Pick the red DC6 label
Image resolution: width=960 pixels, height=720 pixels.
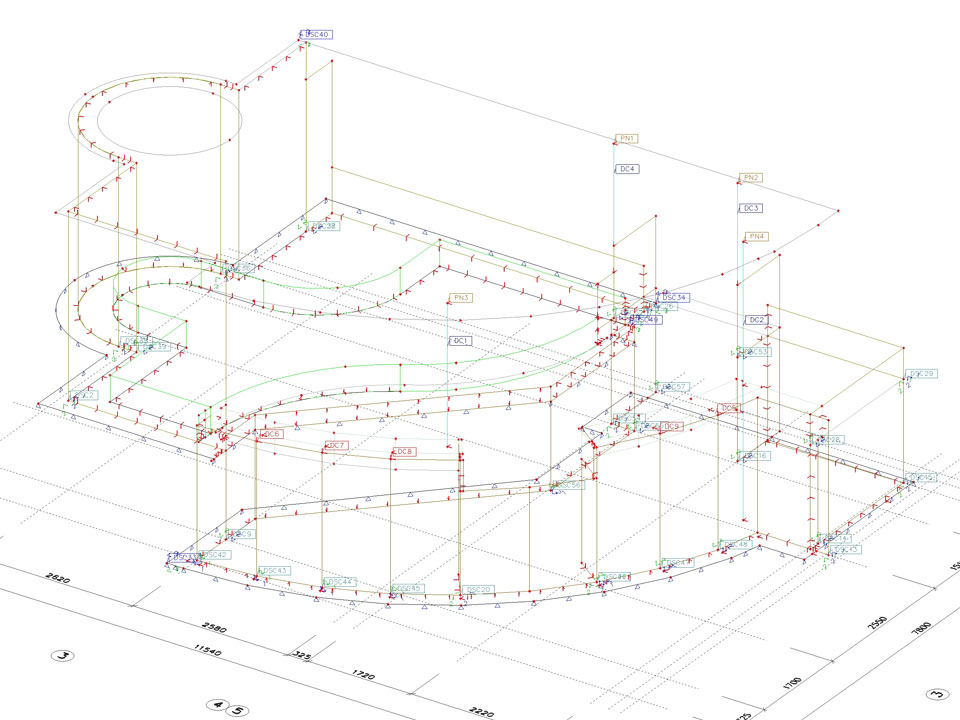pos(271,435)
